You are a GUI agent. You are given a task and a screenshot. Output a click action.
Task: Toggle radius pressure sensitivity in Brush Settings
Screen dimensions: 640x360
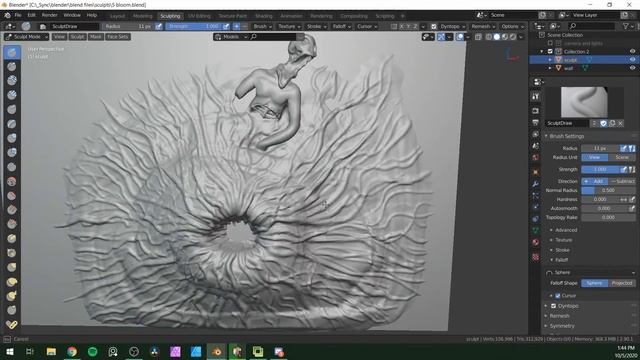(x=623, y=148)
